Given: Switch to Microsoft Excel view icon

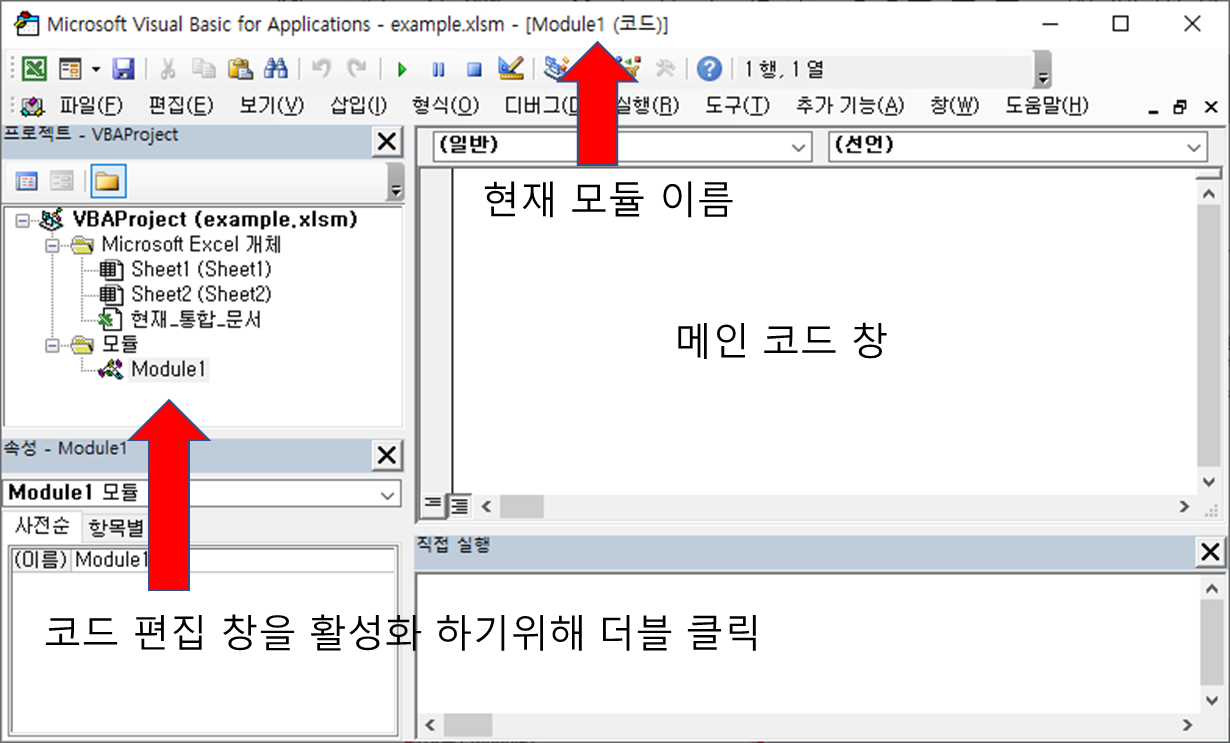Looking at the screenshot, I should point(35,69).
